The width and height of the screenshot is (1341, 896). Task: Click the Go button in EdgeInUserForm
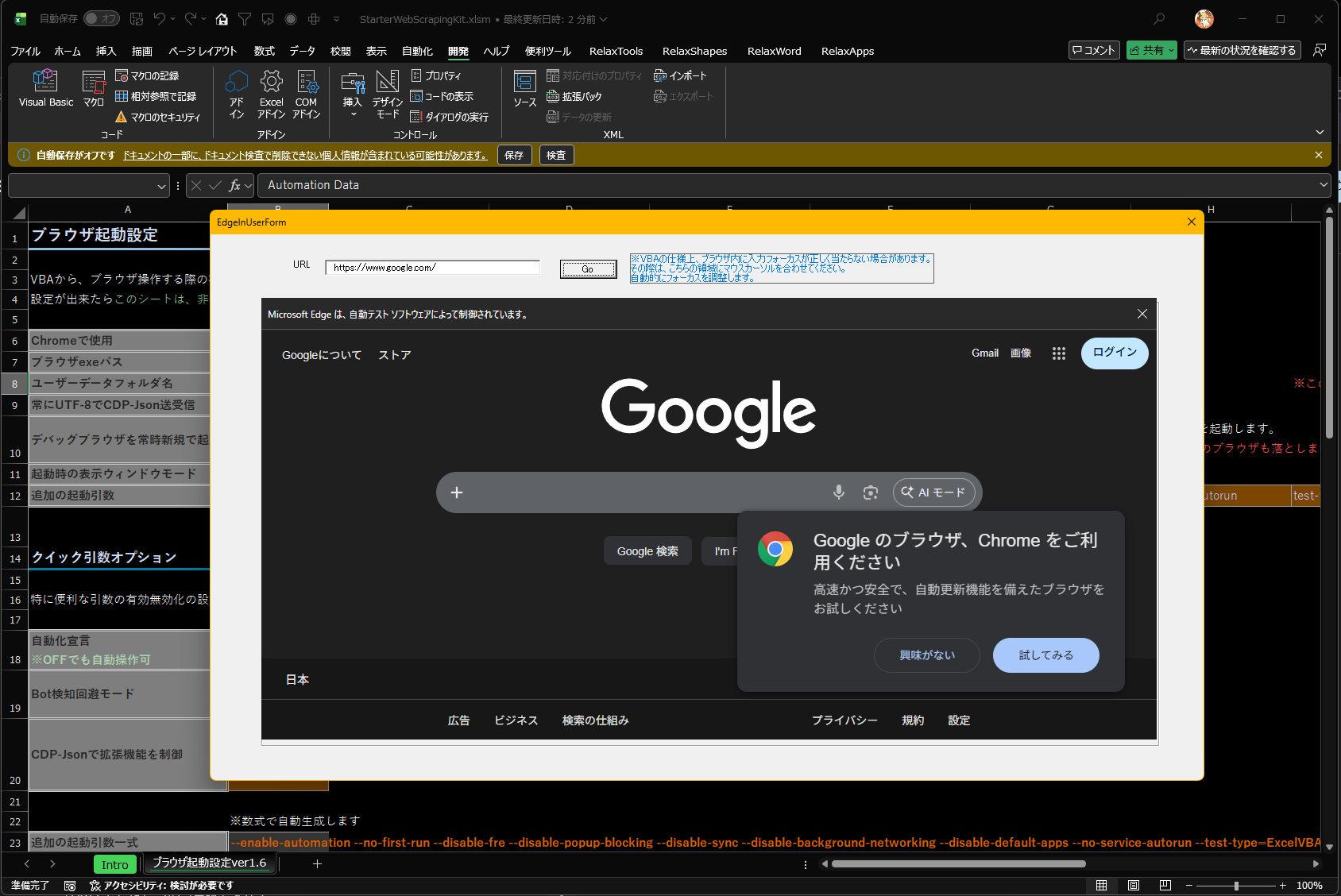(x=588, y=269)
